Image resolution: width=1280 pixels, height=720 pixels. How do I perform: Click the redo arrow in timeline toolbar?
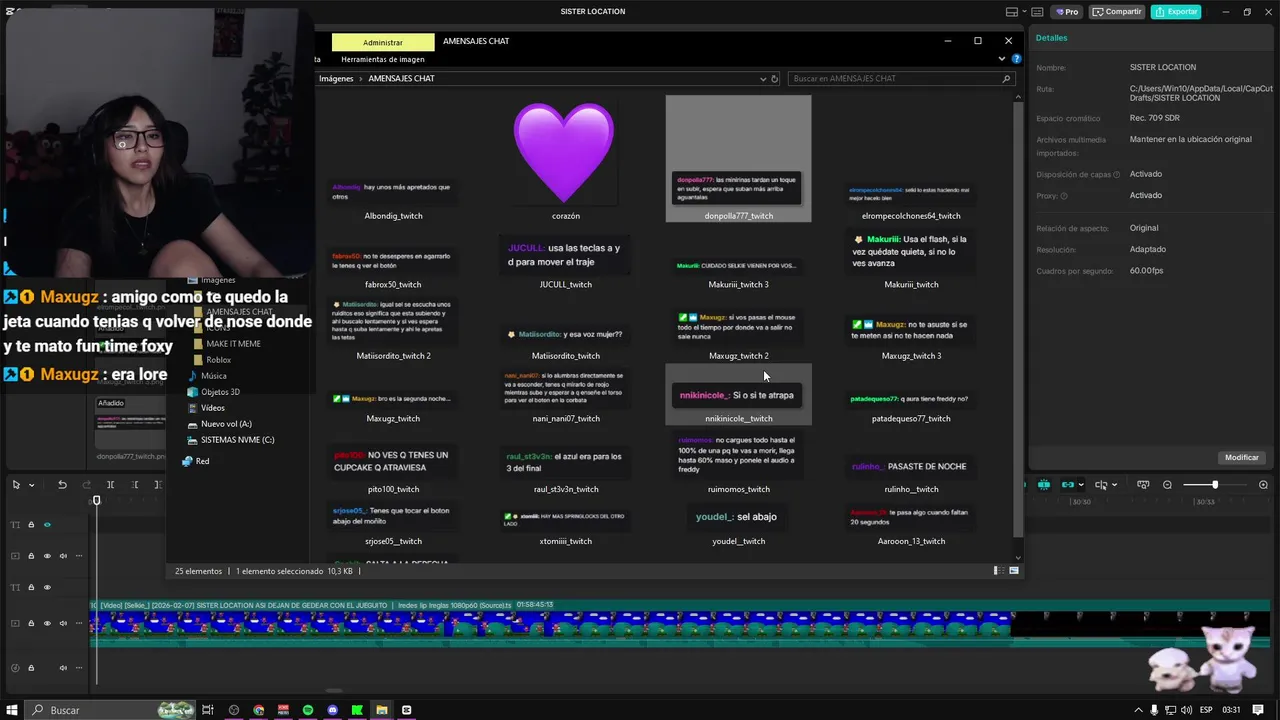[x=86, y=485]
